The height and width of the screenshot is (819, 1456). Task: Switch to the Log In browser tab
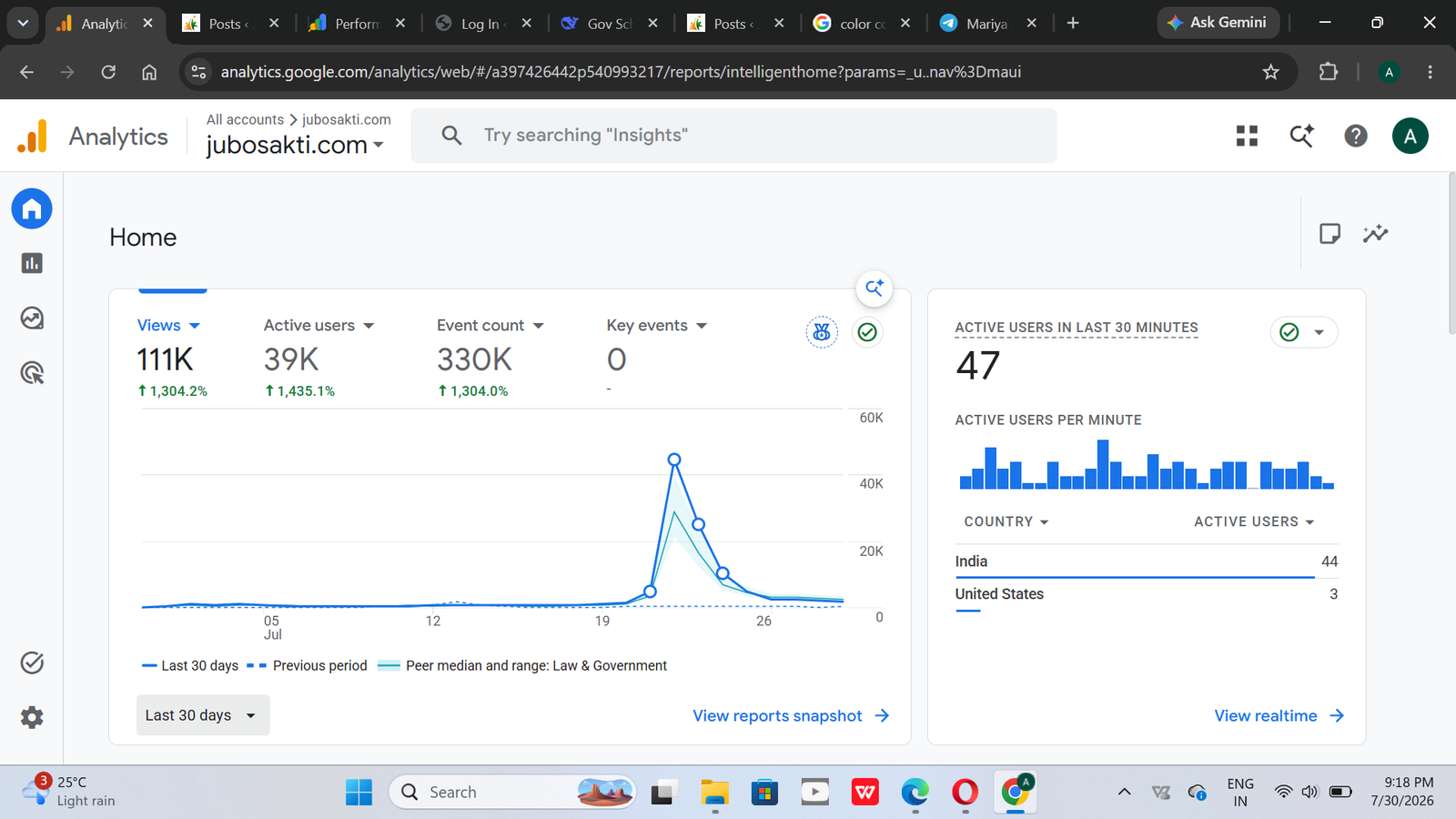point(483,24)
